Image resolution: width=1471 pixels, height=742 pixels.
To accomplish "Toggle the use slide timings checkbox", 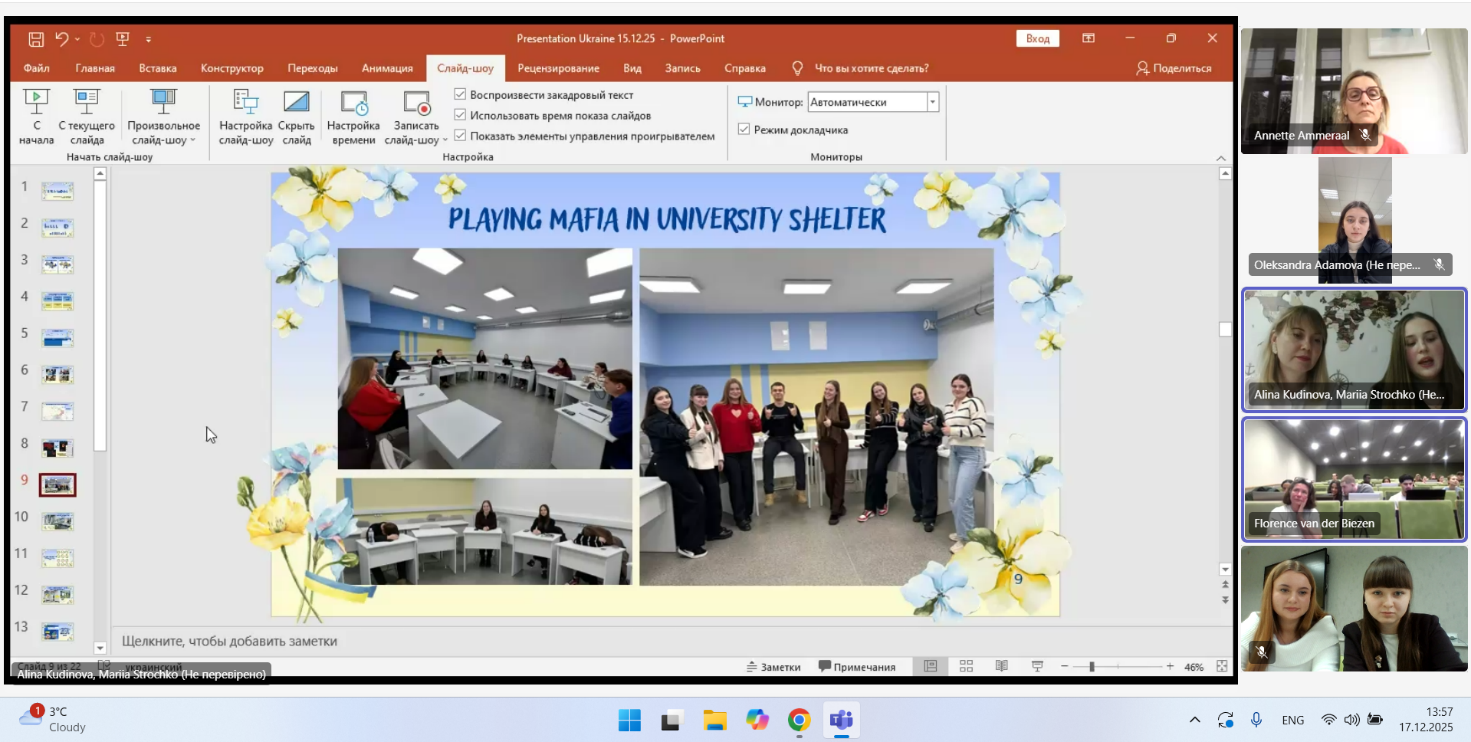I will point(460,115).
